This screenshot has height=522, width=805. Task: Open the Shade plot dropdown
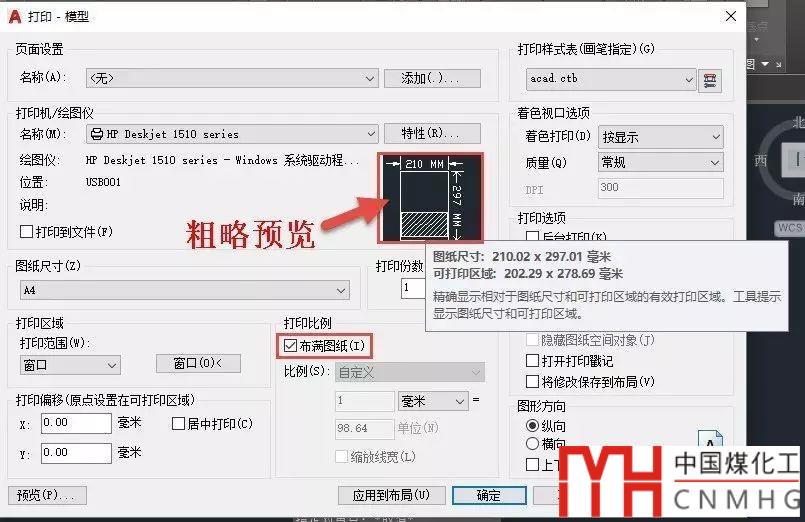[661, 137]
